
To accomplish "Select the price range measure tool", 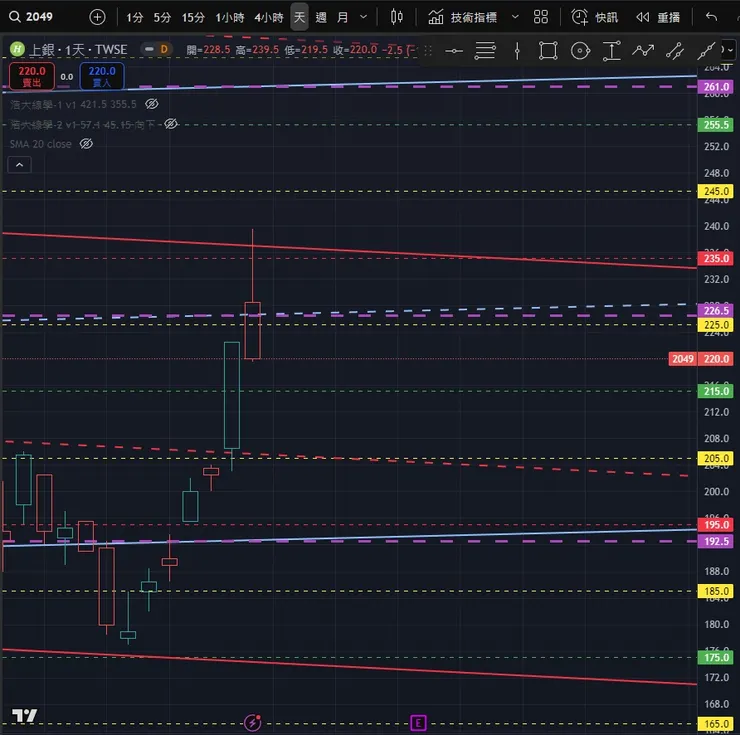I will [x=612, y=51].
